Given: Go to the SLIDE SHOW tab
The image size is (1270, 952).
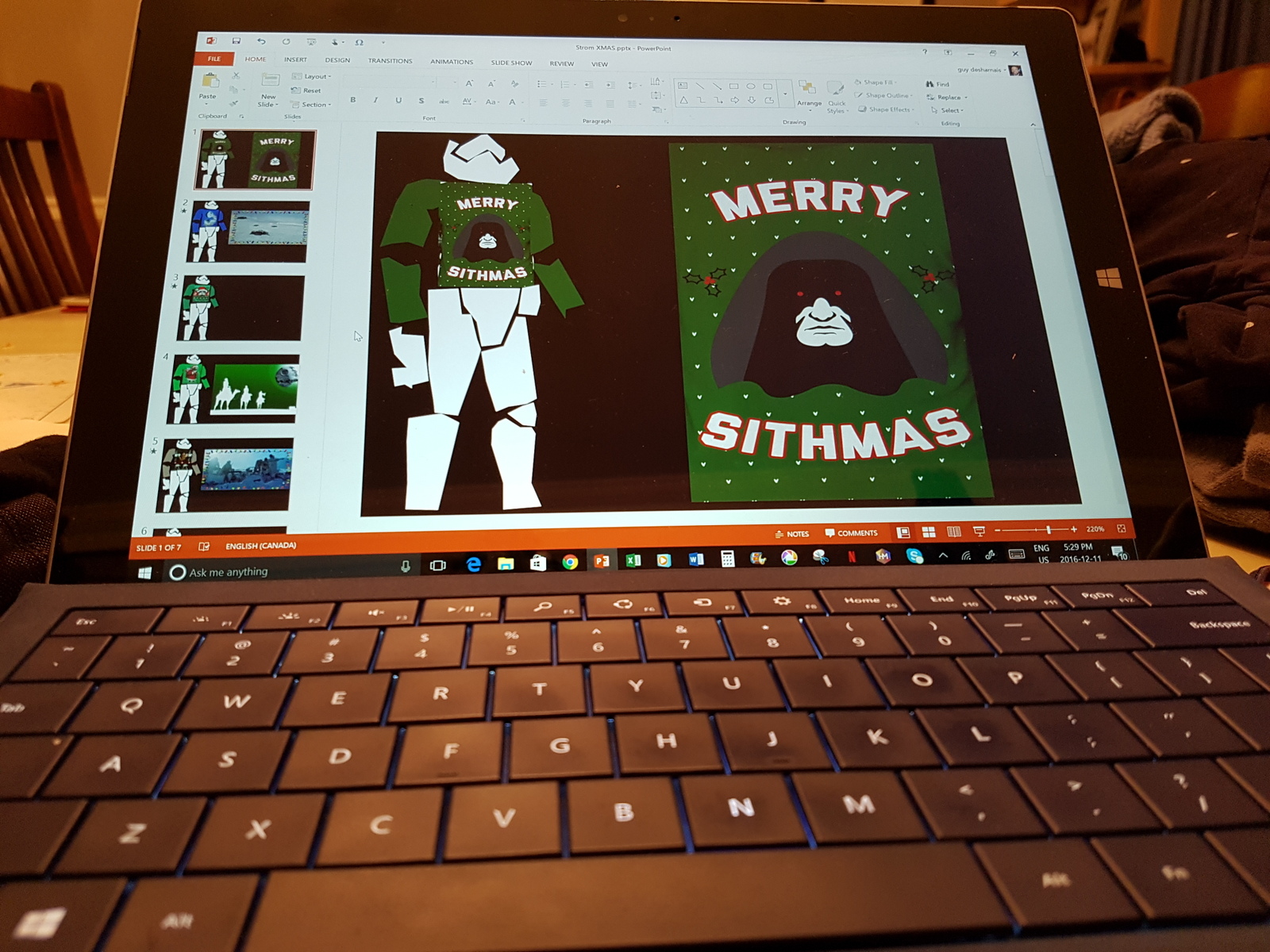Looking at the screenshot, I should point(511,63).
